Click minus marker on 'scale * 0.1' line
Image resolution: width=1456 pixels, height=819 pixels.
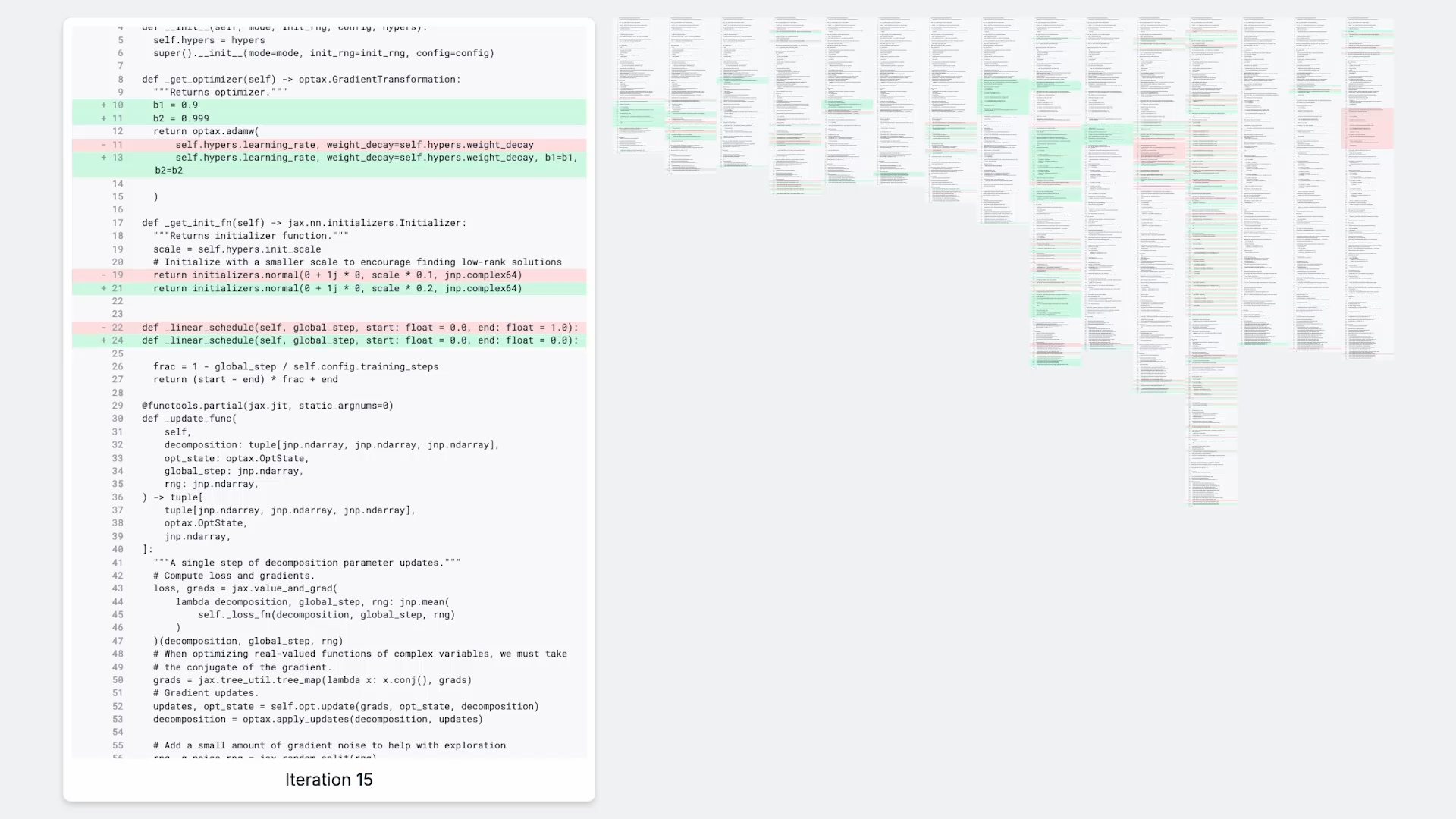104,275
